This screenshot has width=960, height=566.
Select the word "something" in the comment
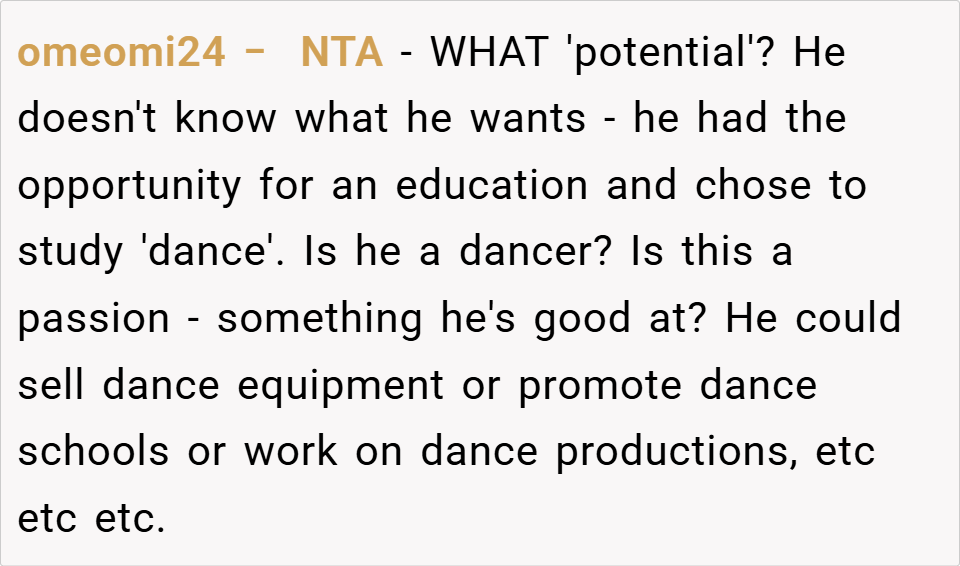click(320, 320)
